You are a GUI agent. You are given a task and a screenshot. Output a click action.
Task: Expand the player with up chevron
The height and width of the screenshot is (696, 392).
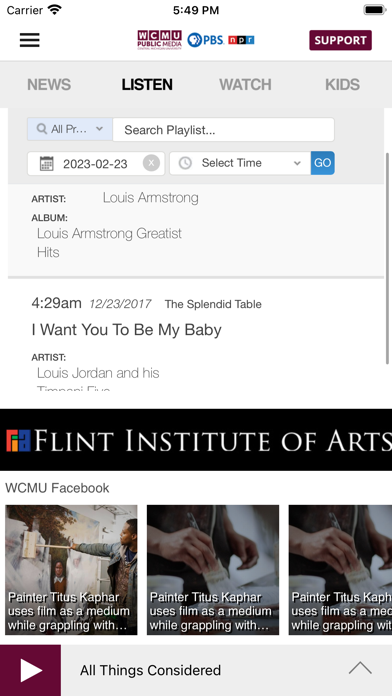pyautogui.click(x=360, y=668)
